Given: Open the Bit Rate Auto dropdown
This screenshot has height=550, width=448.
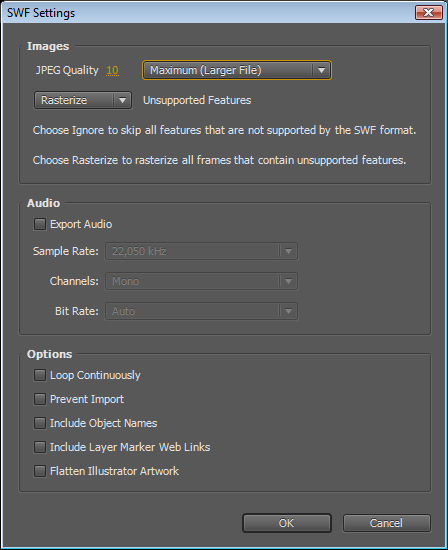Looking at the screenshot, I should (x=201, y=311).
